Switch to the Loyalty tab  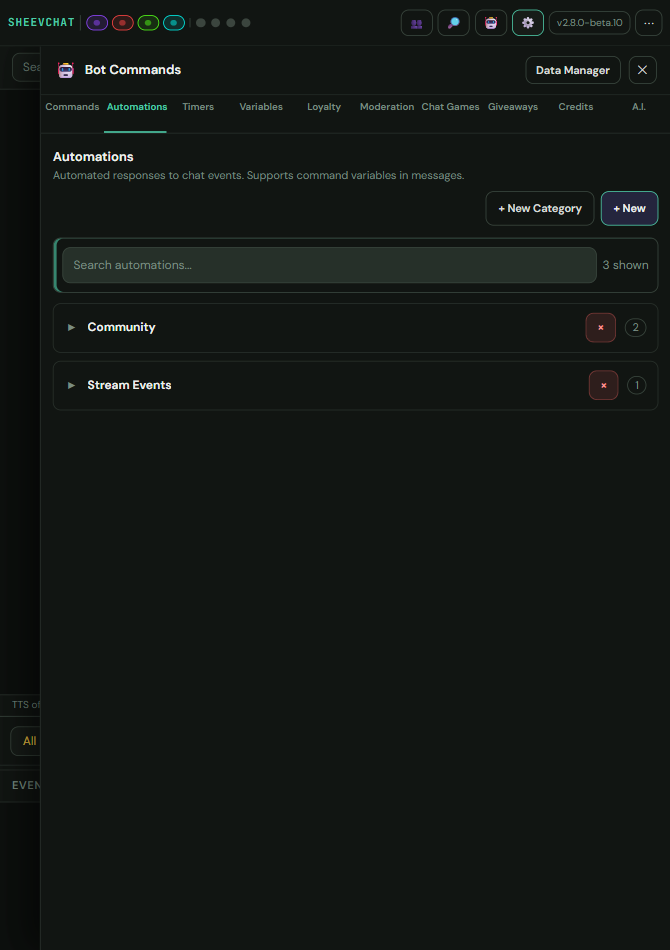tap(324, 107)
